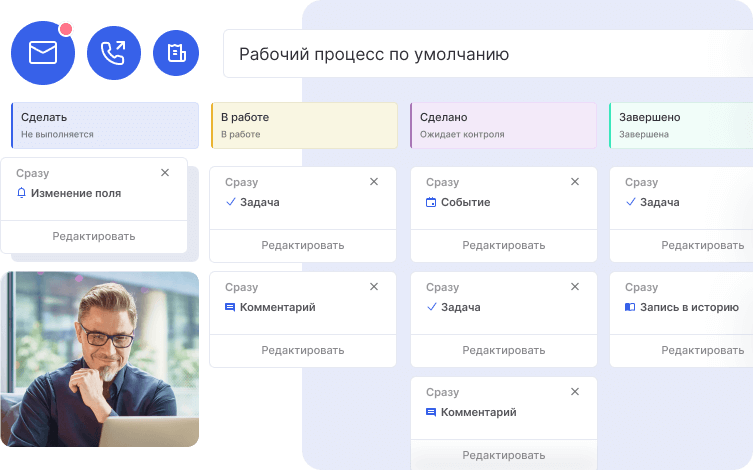Click the comment icon in the В работе column
753x470 pixels.
click(230, 307)
